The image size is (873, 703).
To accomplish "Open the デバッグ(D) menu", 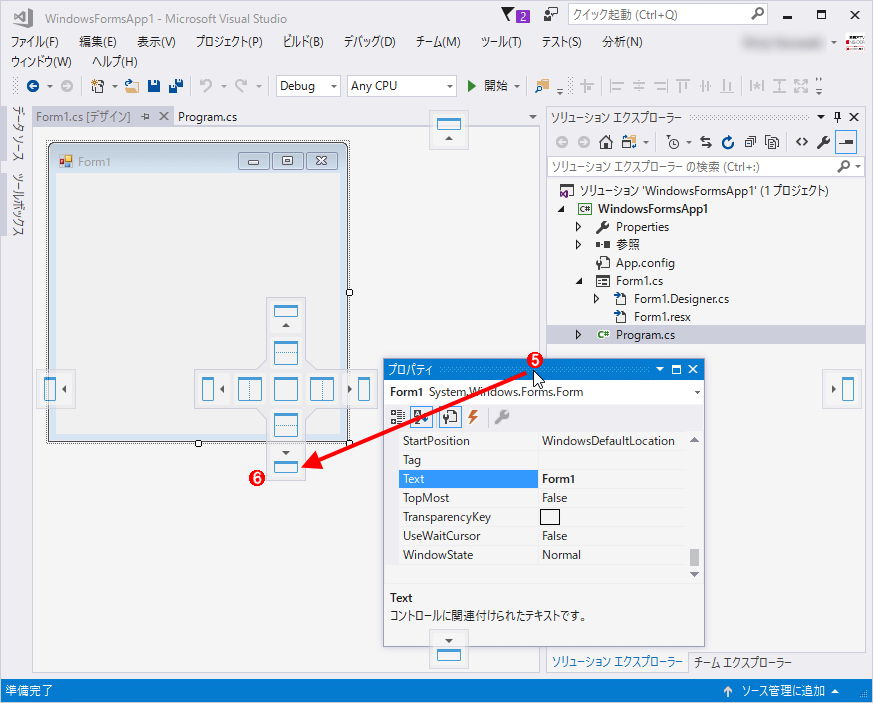I will click(x=370, y=42).
